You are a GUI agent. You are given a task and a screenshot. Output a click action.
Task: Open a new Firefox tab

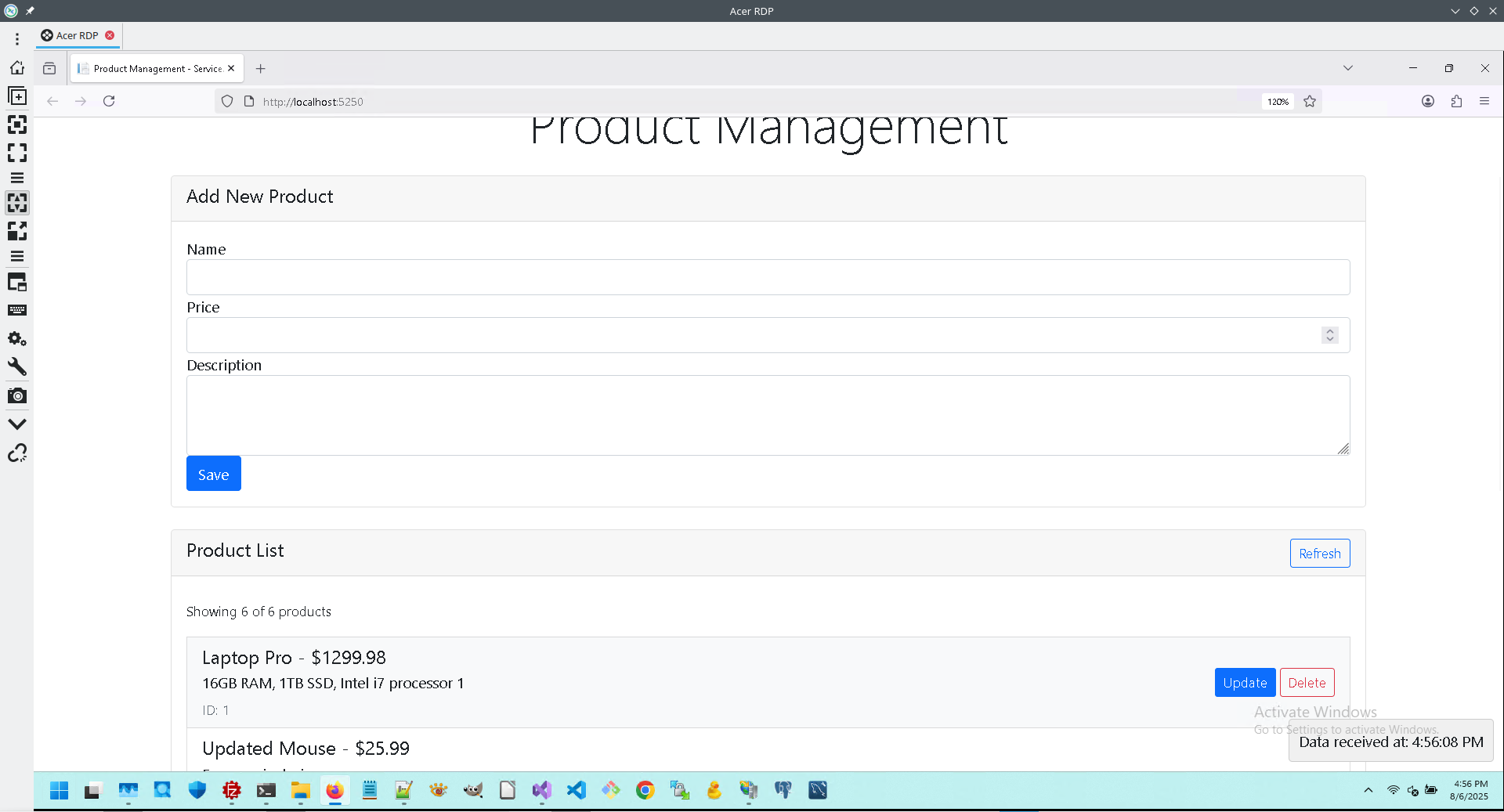(261, 68)
